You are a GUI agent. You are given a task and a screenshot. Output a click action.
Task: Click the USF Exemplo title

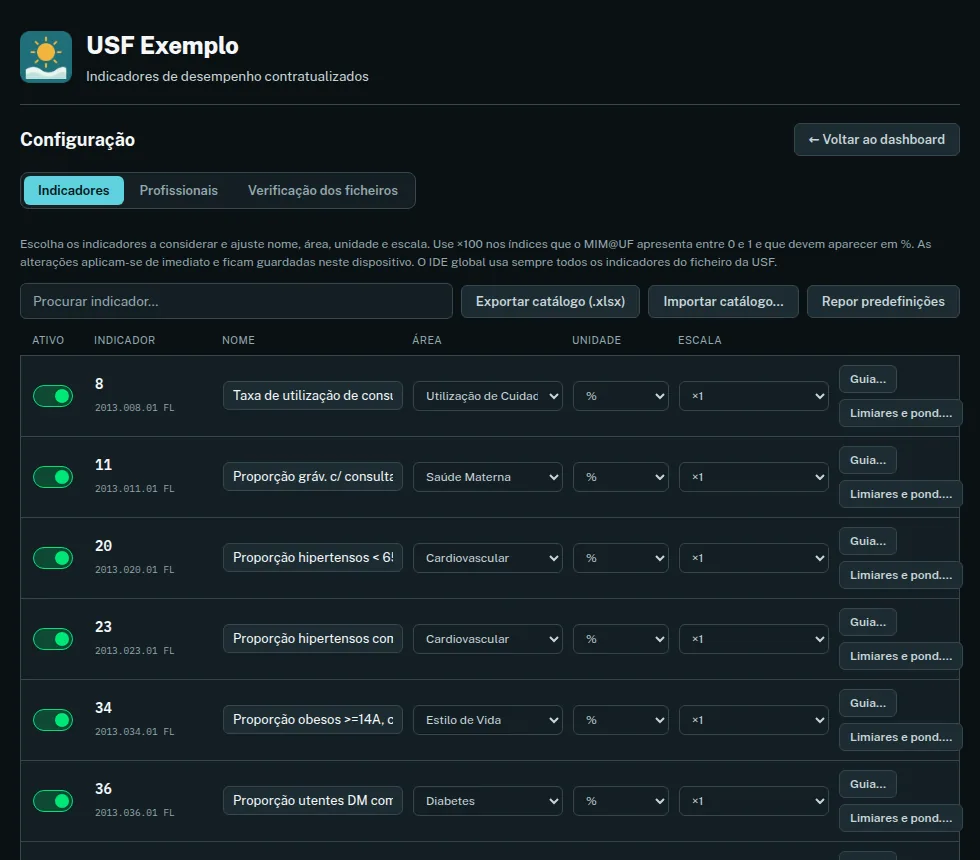pos(162,46)
